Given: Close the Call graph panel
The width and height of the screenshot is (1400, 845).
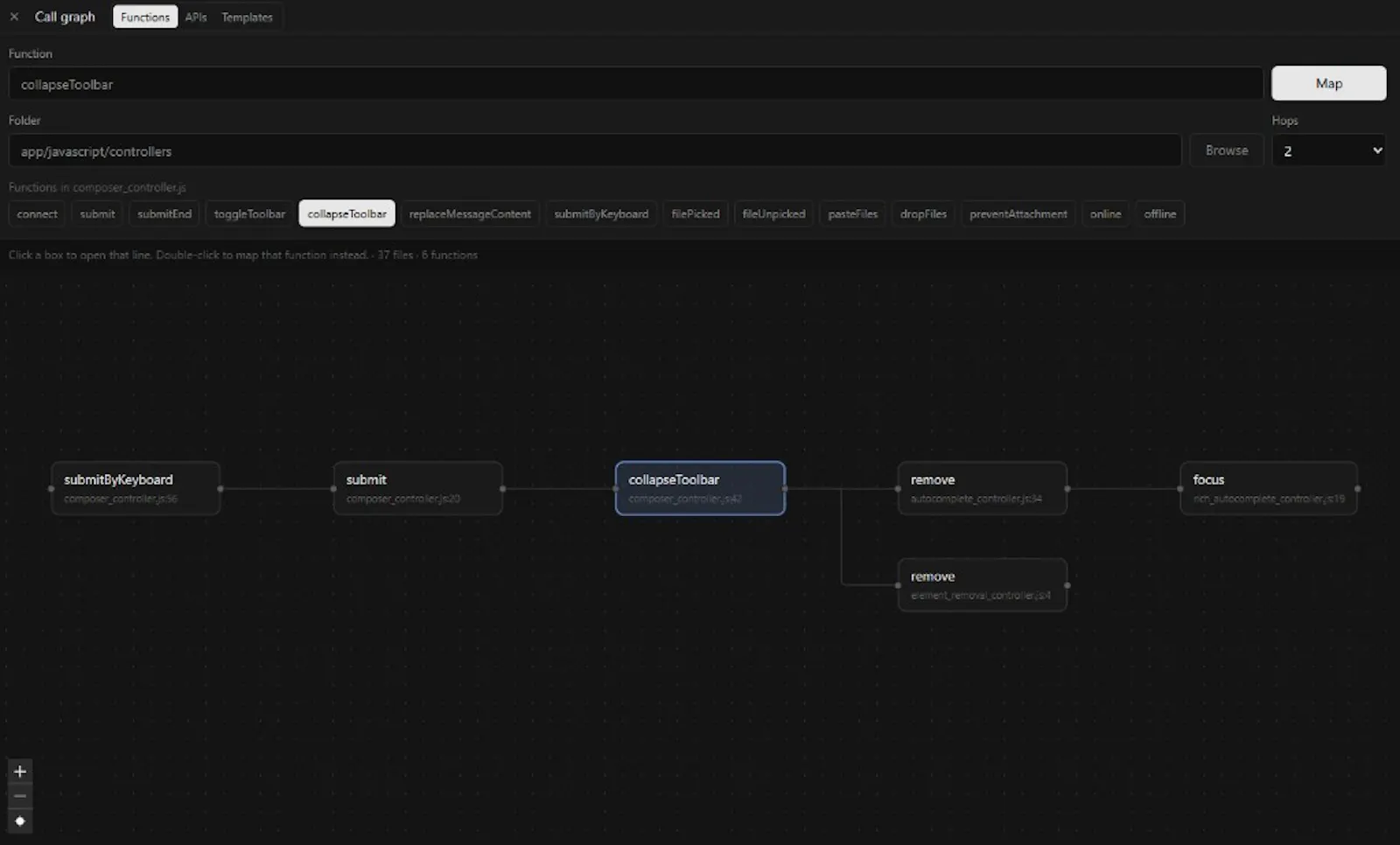Looking at the screenshot, I should point(14,17).
